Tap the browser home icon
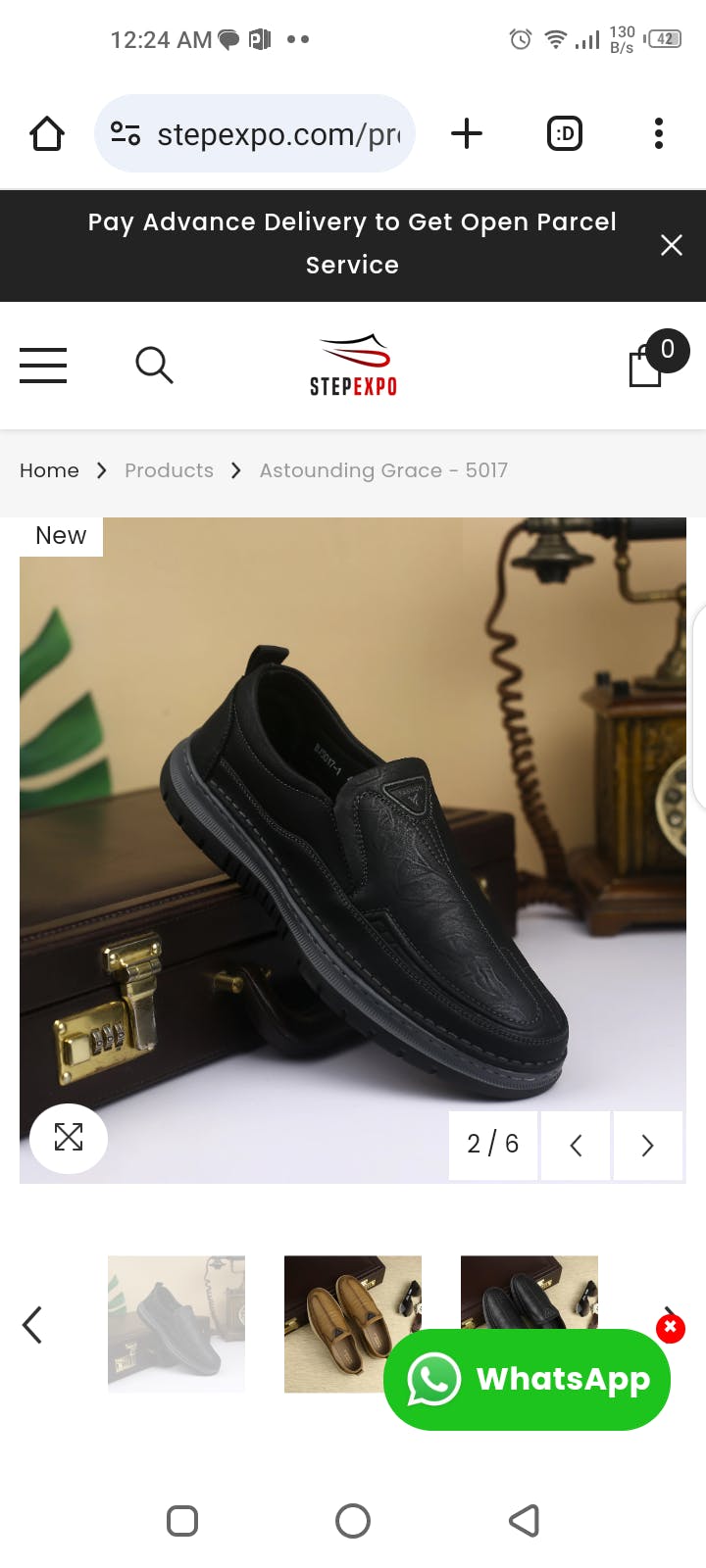 [47, 133]
